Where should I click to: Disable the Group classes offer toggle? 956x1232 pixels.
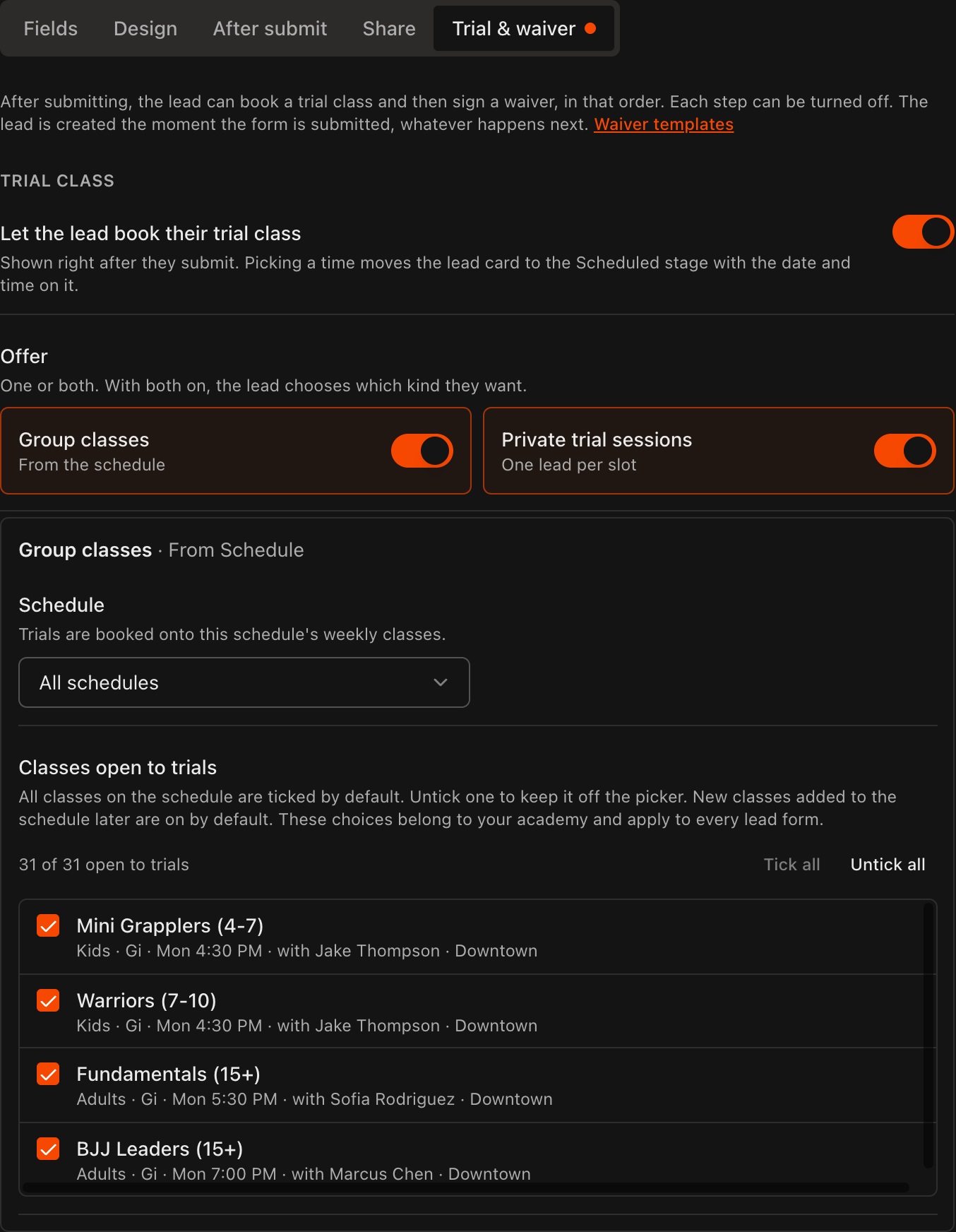[422, 451]
